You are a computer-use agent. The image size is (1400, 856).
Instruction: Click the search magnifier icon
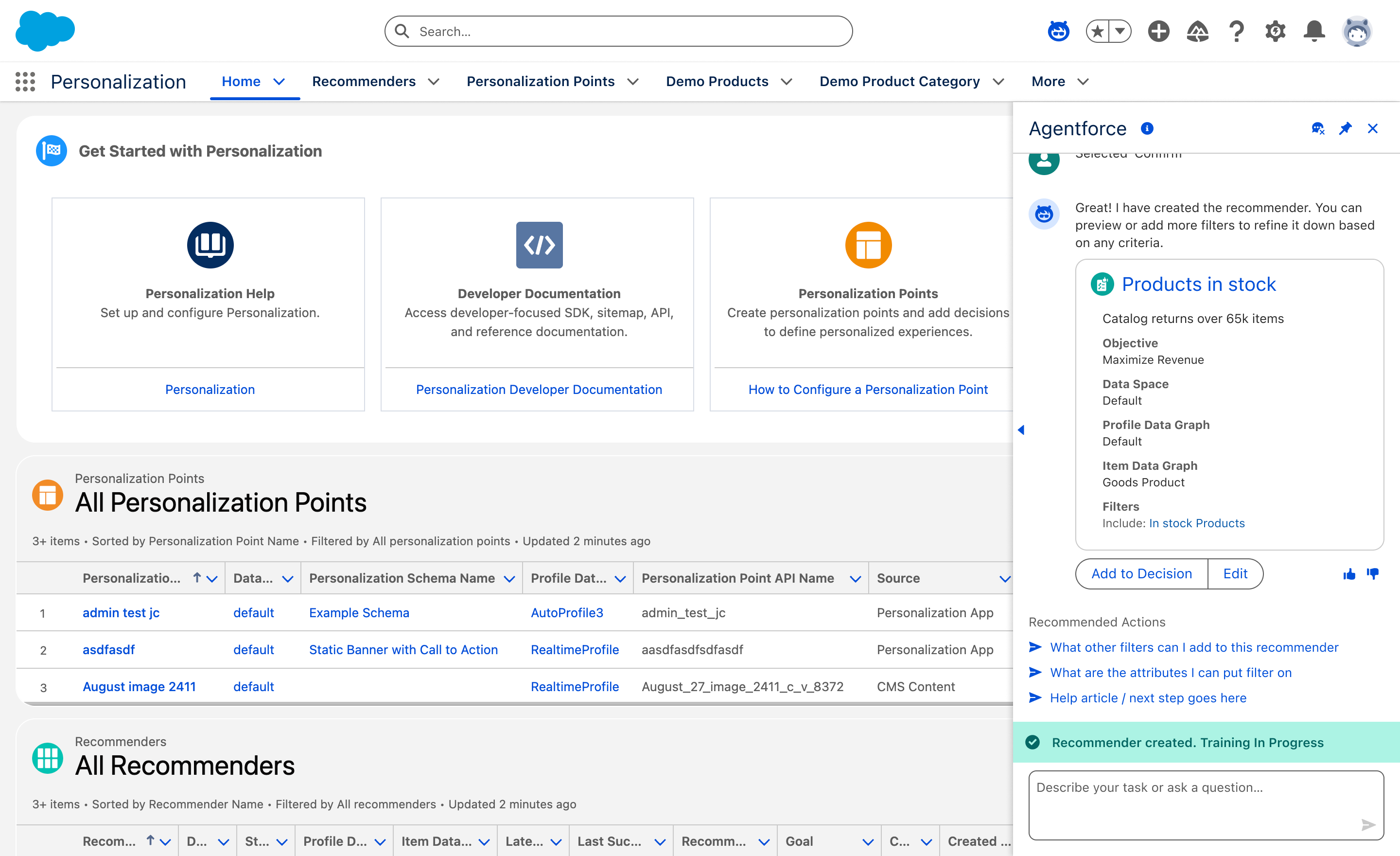pos(402,31)
